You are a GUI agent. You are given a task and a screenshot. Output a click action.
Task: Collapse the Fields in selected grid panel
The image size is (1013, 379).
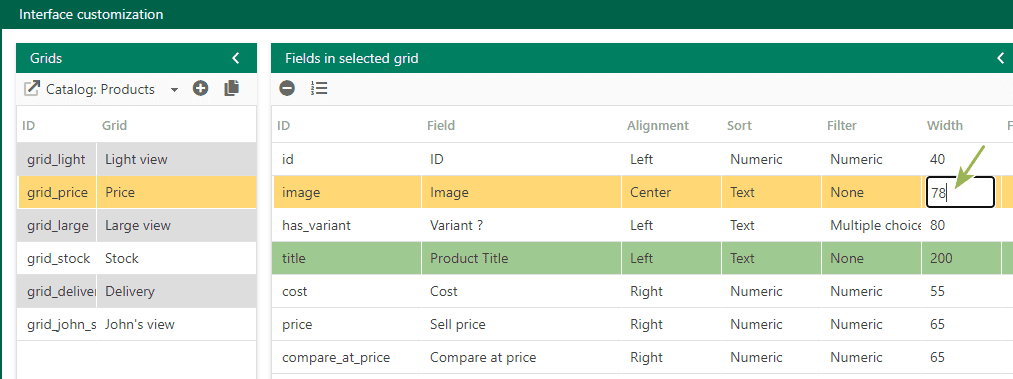click(1001, 58)
